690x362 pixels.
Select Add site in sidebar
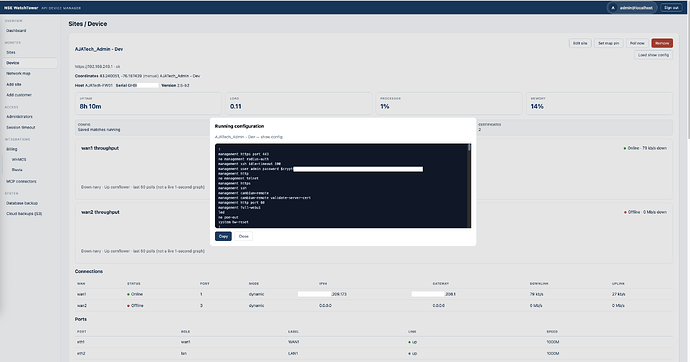pos(14,84)
